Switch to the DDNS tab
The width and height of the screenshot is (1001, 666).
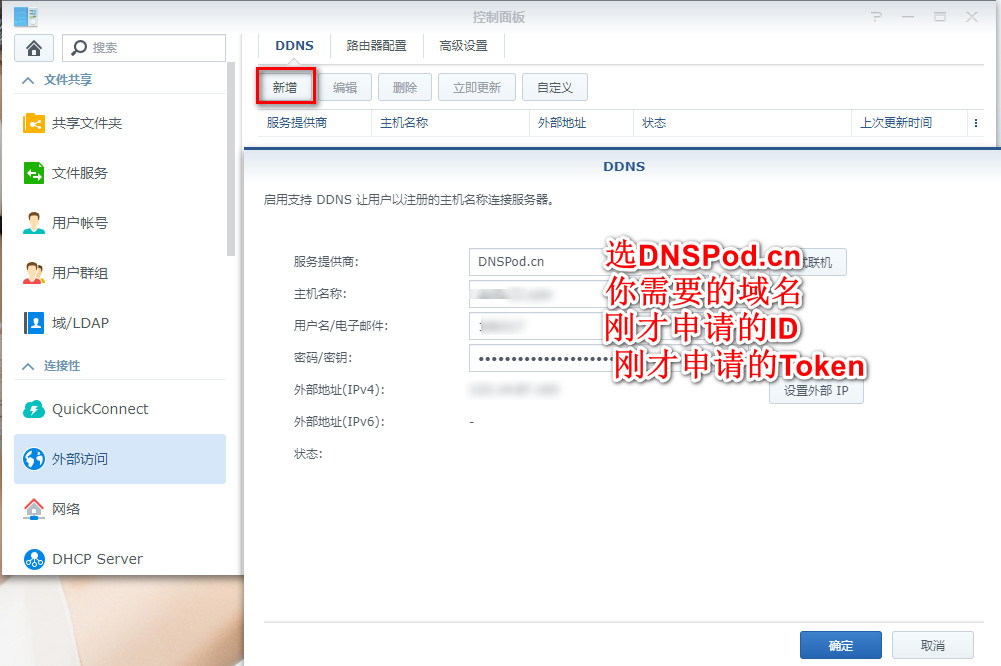click(x=294, y=46)
